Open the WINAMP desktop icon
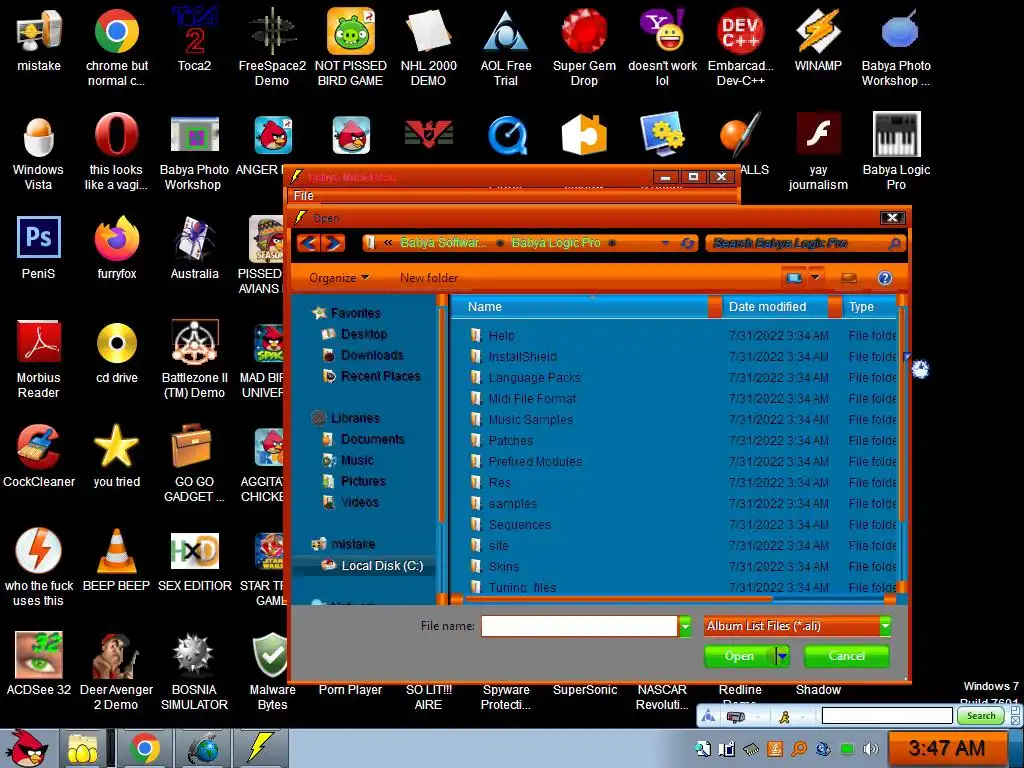 pos(818,39)
